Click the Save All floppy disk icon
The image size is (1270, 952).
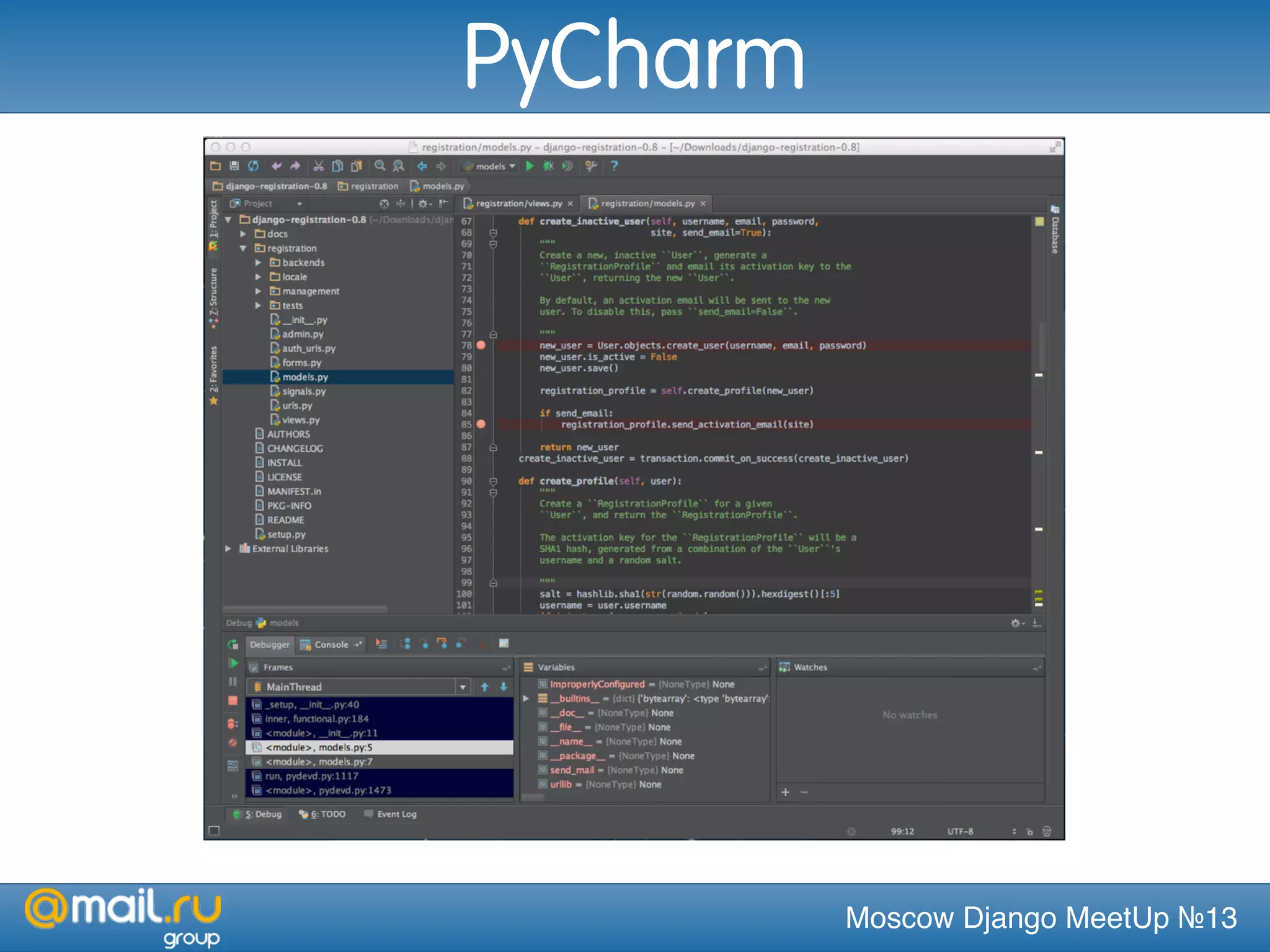coord(234,166)
